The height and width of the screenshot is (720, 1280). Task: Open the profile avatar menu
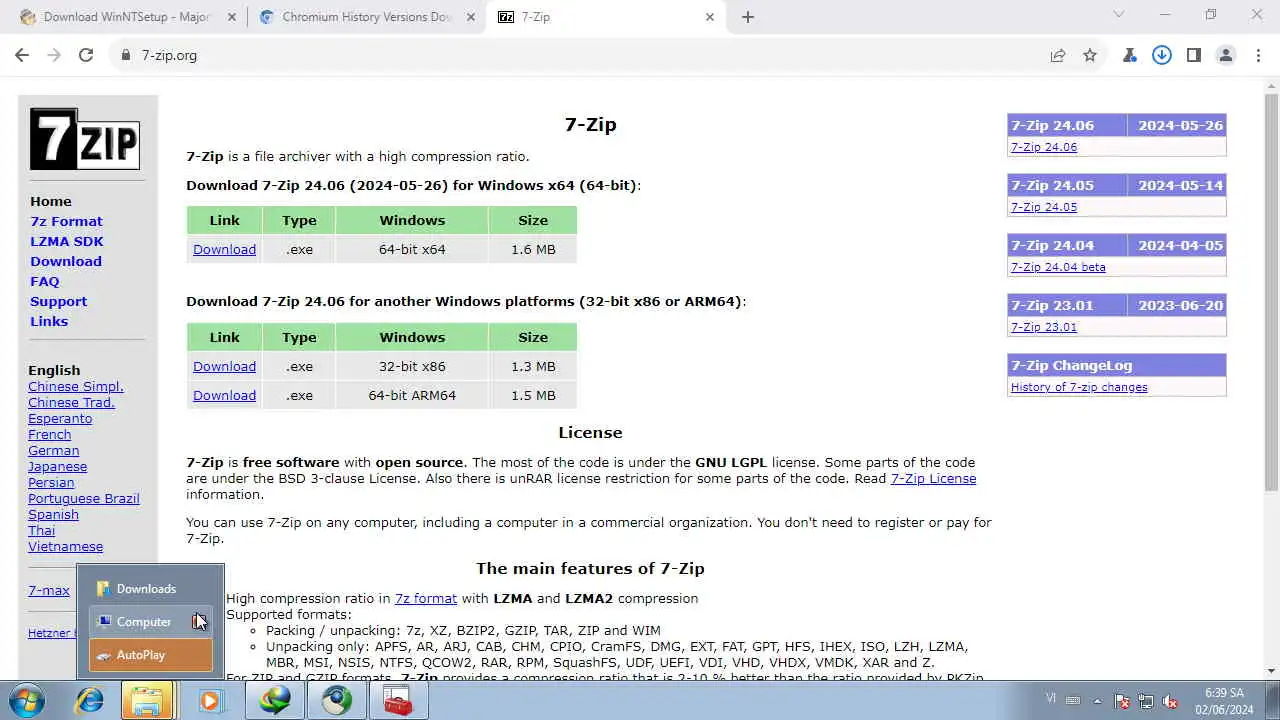(1226, 55)
